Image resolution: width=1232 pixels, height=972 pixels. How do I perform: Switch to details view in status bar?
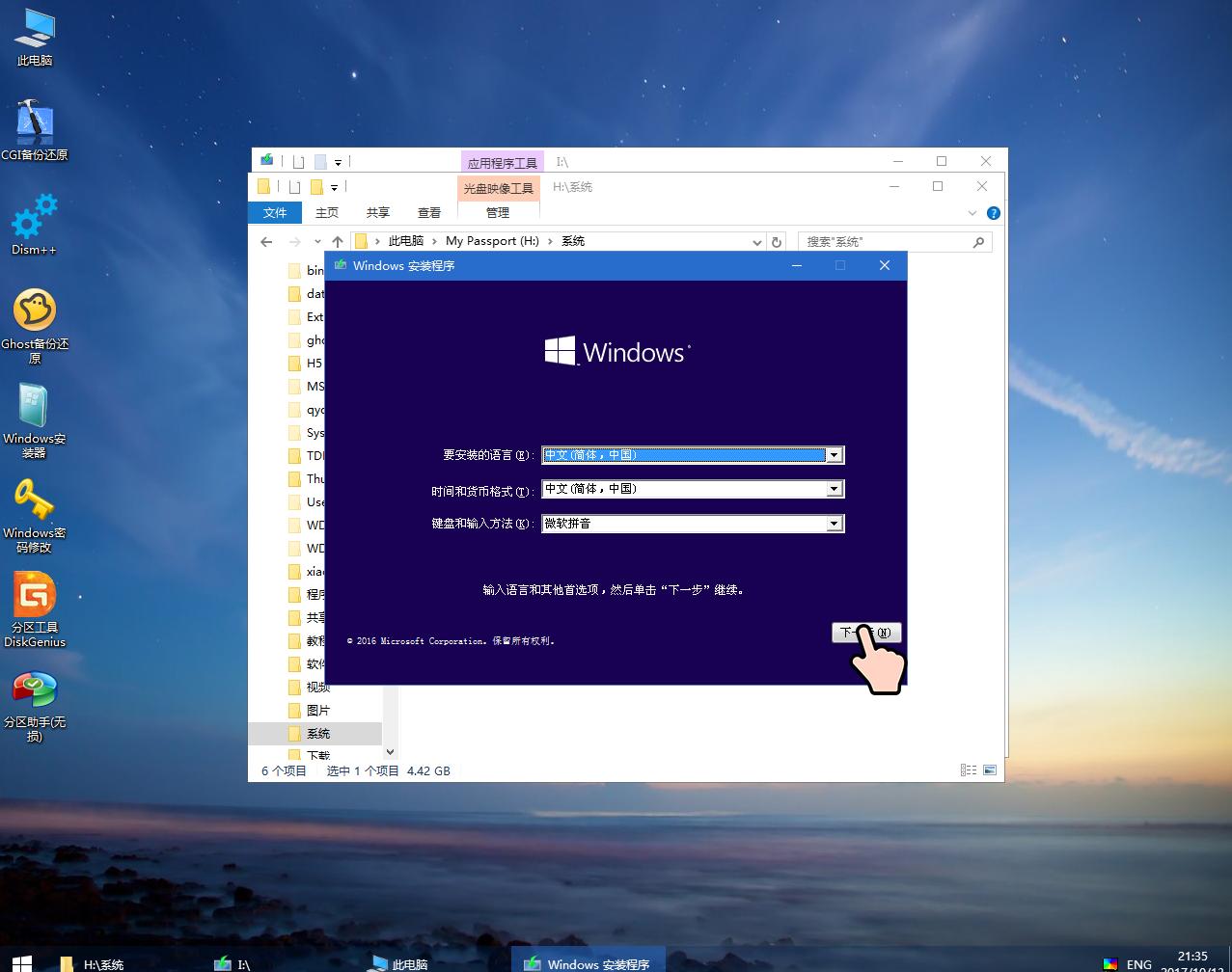(967, 769)
